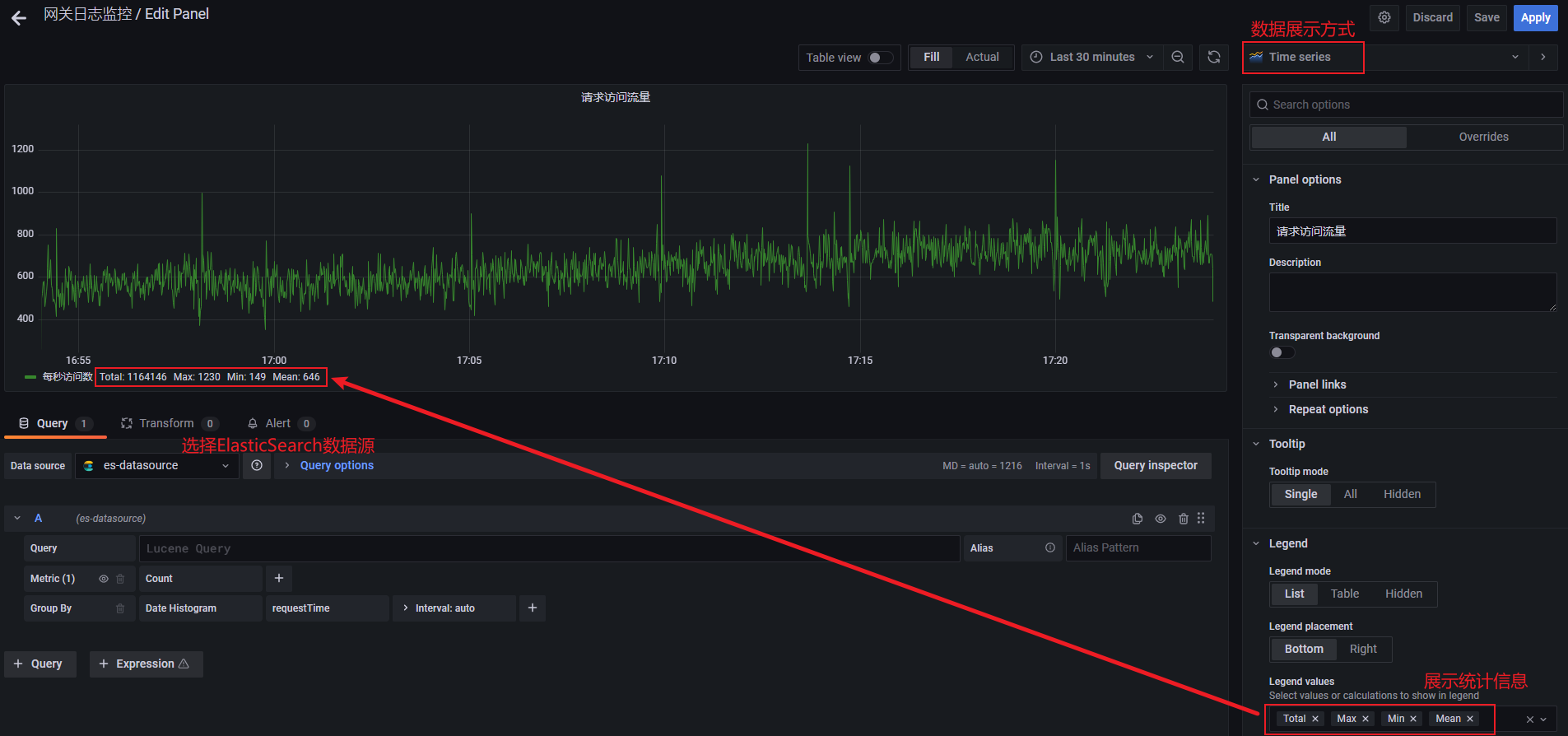Add a new Query
The image size is (1568, 736).
40,664
